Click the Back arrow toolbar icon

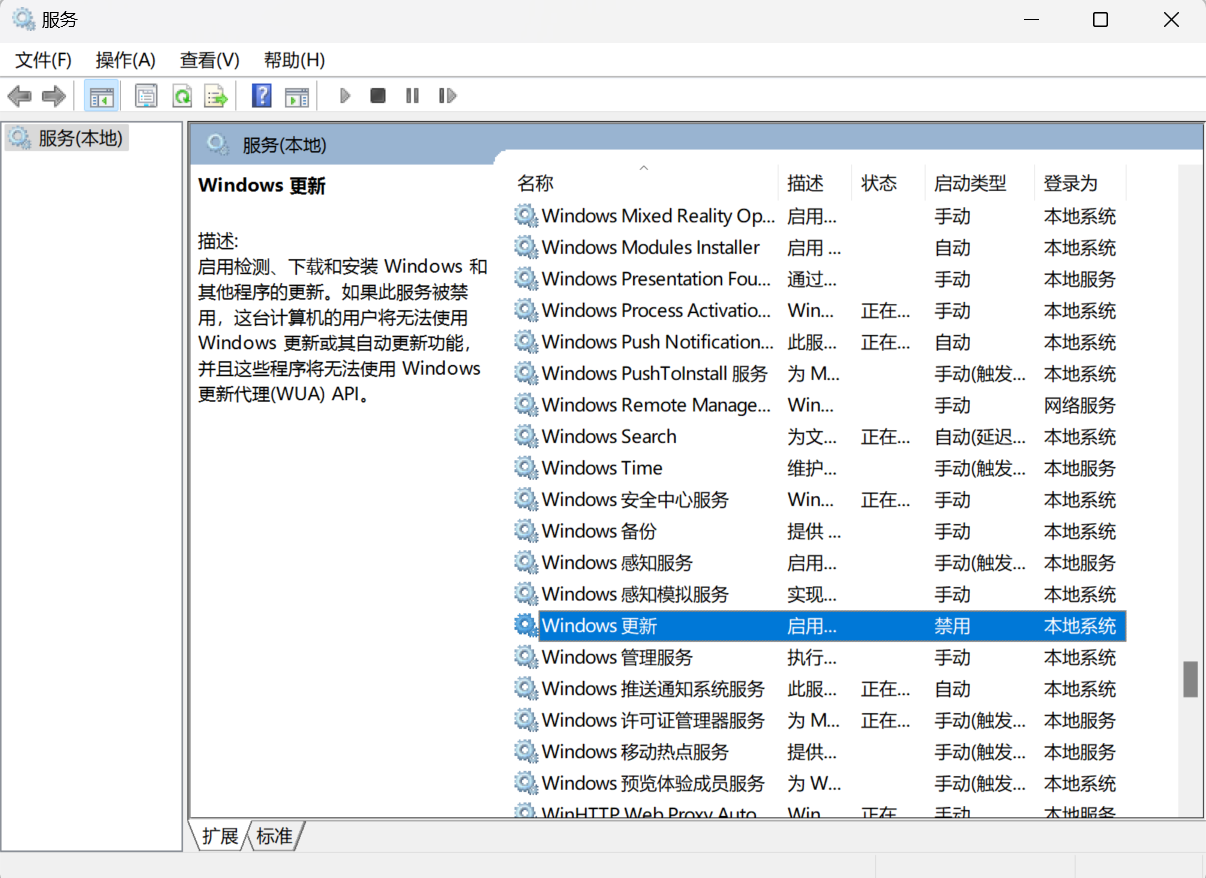[x=19, y=96]
